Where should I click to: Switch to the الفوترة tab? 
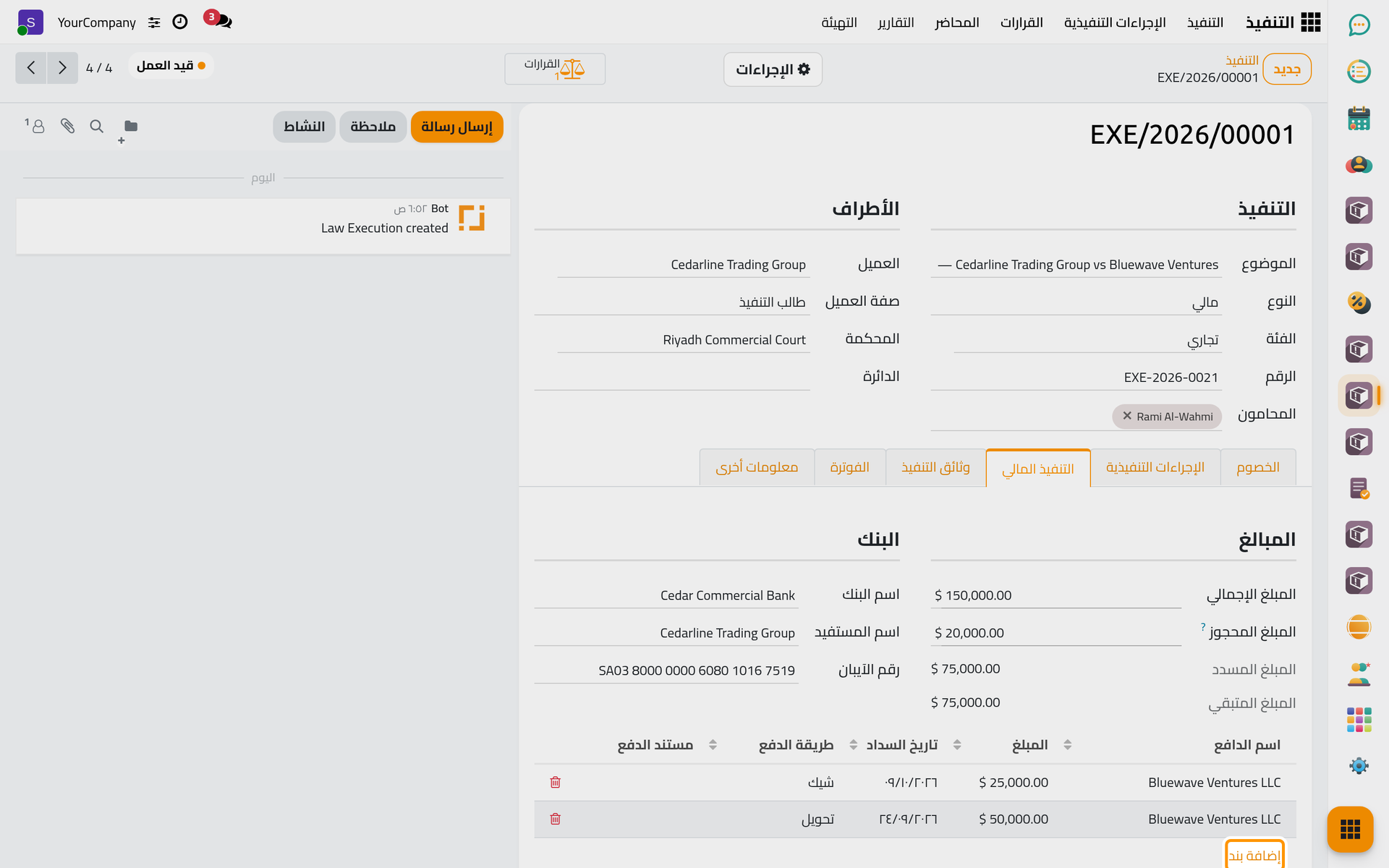849,467
